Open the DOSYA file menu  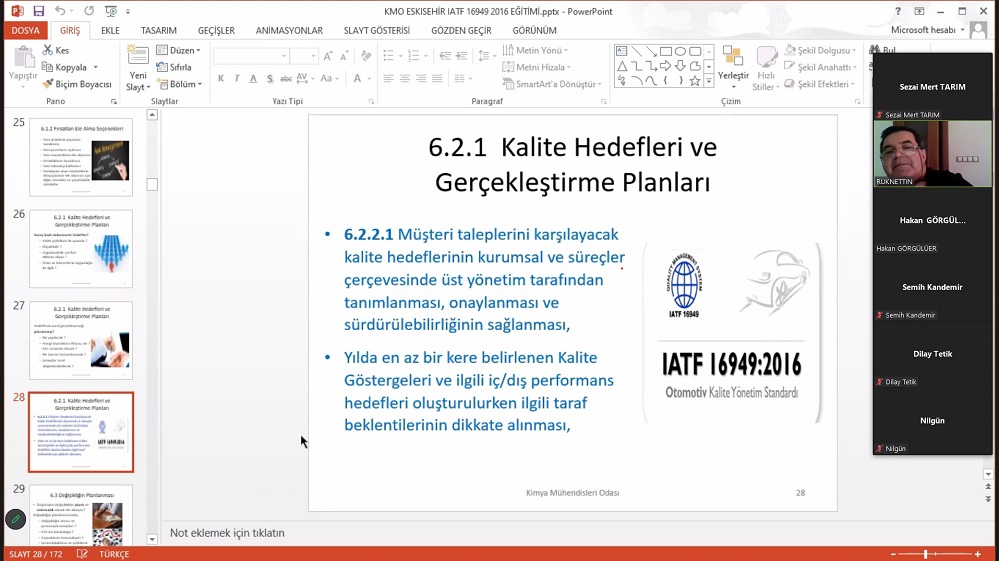(25, 31)
